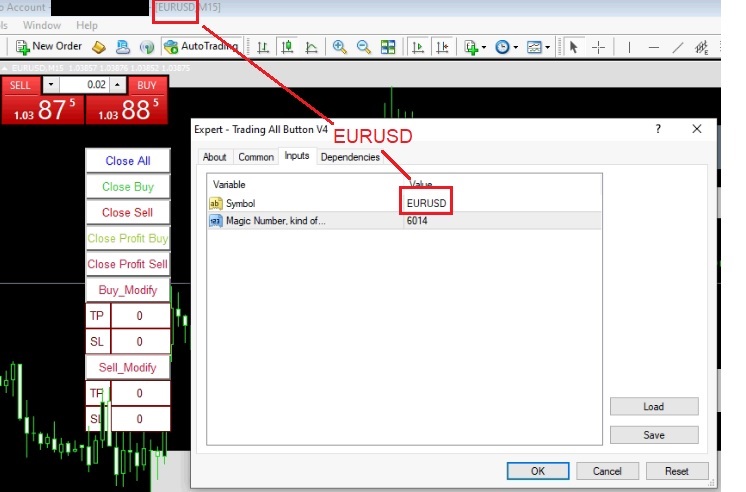Click the question mark help button

(658, 129)
